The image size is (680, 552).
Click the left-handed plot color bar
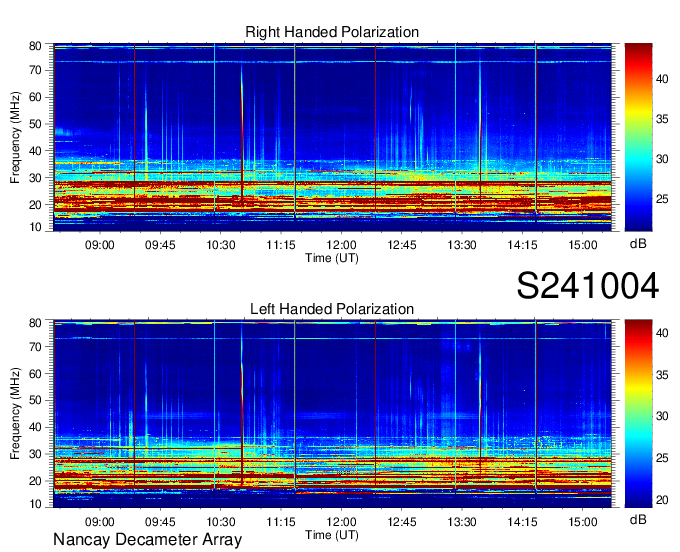[x=638, y=414]
